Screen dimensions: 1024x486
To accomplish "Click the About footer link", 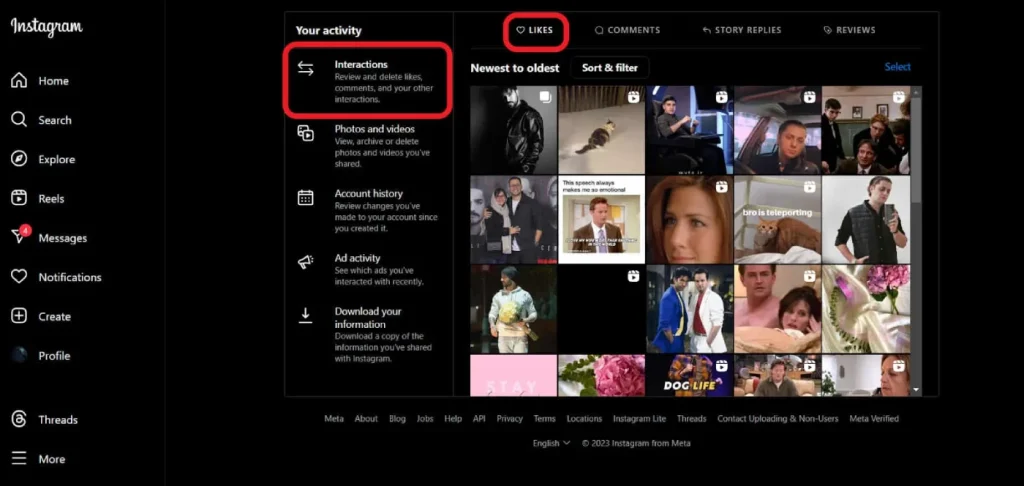I will [x=366, y=419].
